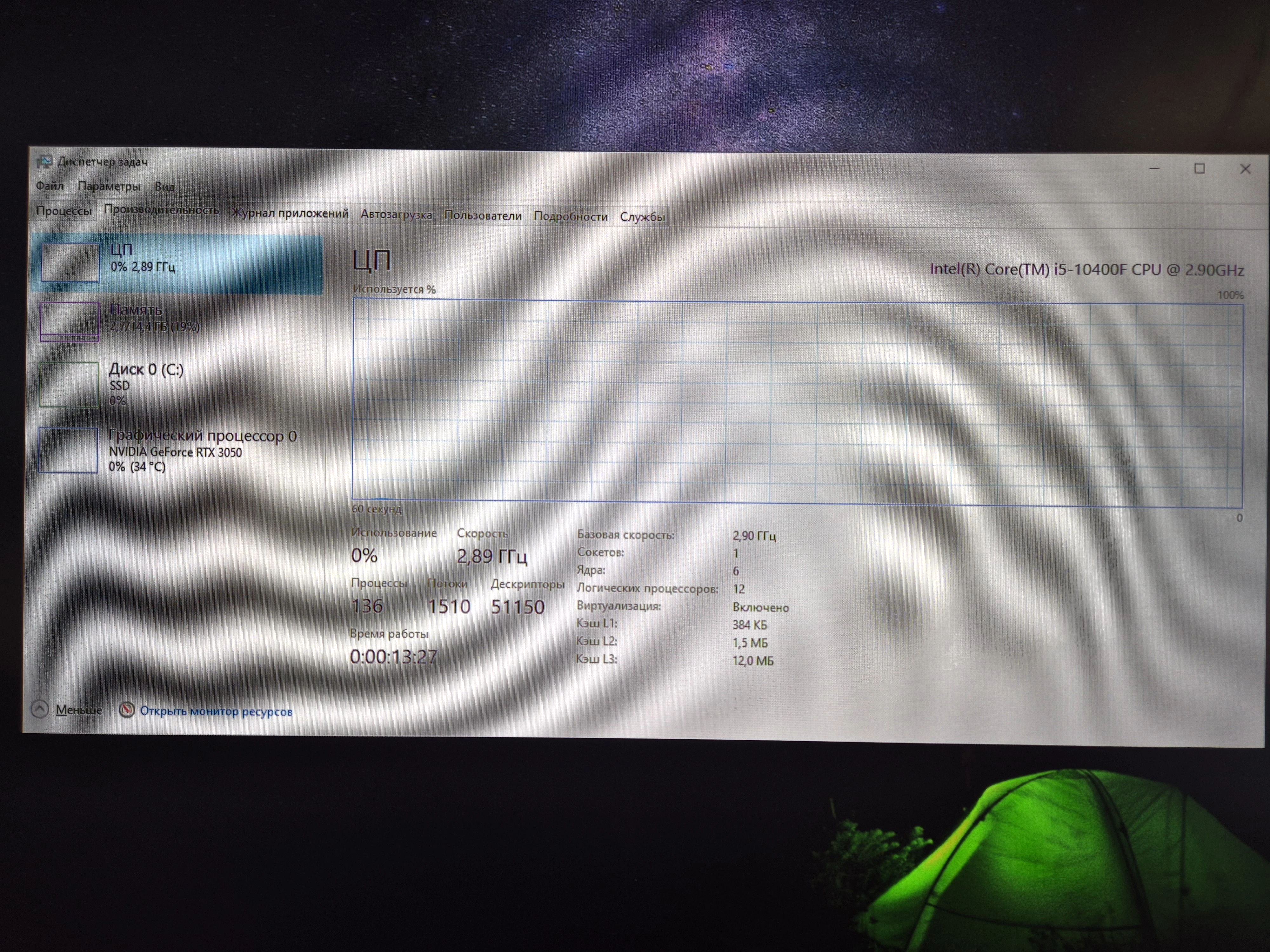The image size is (1270, 952).
Task: Click the L2 cache value 1,5 МБ
Action: [750, 643]
